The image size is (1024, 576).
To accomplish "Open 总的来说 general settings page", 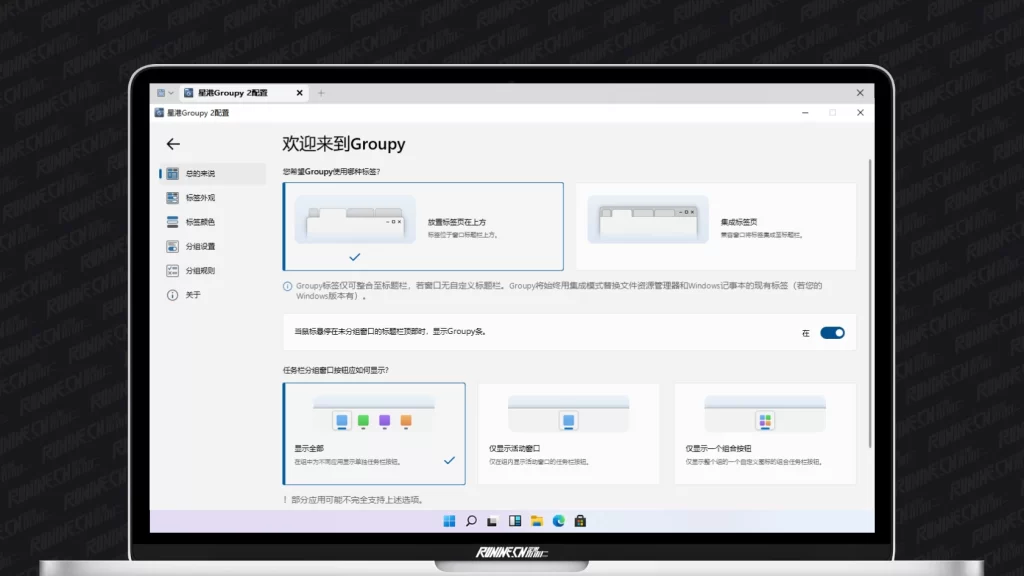I will [x=200, y=174].
